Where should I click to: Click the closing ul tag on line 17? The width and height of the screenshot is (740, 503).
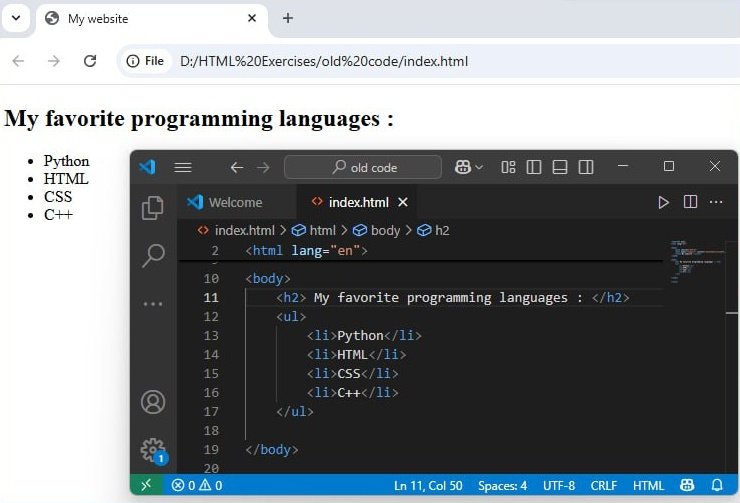[x=294, y=411]
